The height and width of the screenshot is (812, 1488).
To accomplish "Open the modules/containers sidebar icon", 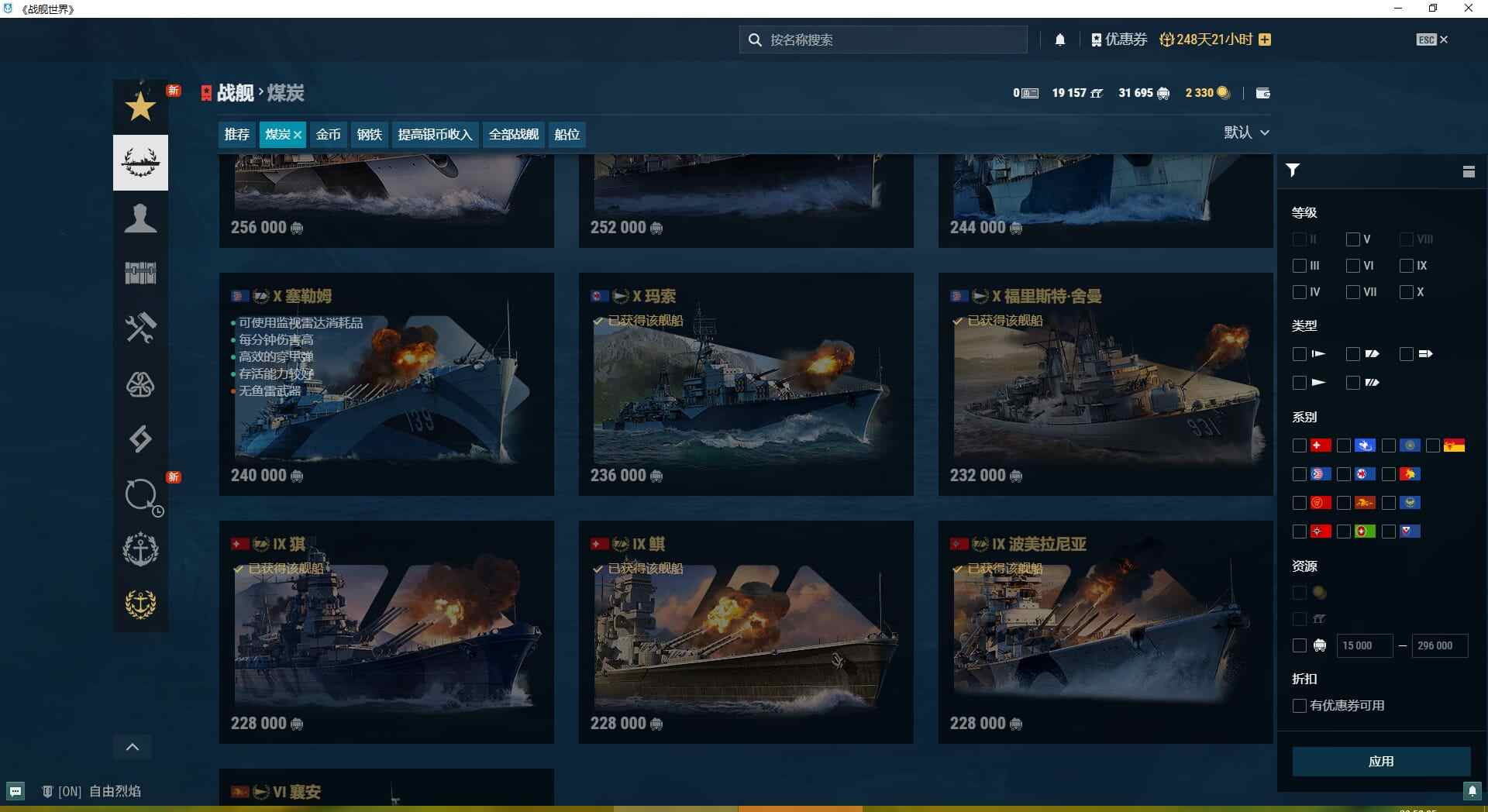I will (141, 273).
